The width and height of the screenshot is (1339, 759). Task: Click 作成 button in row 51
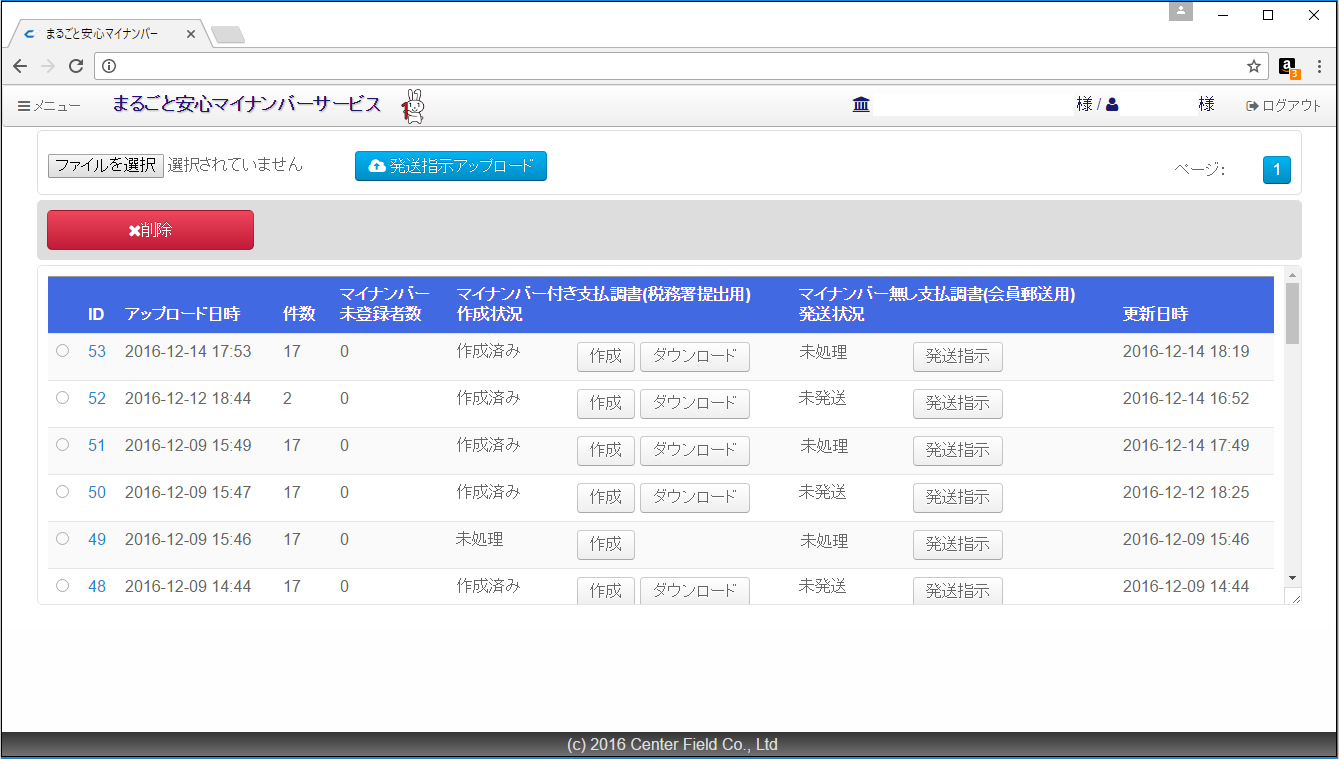click(x=606, y=451)
